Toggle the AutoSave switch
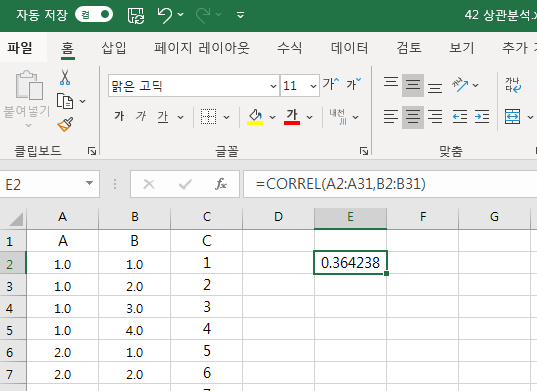Screen dimensions: 537x391 (94, 14)
